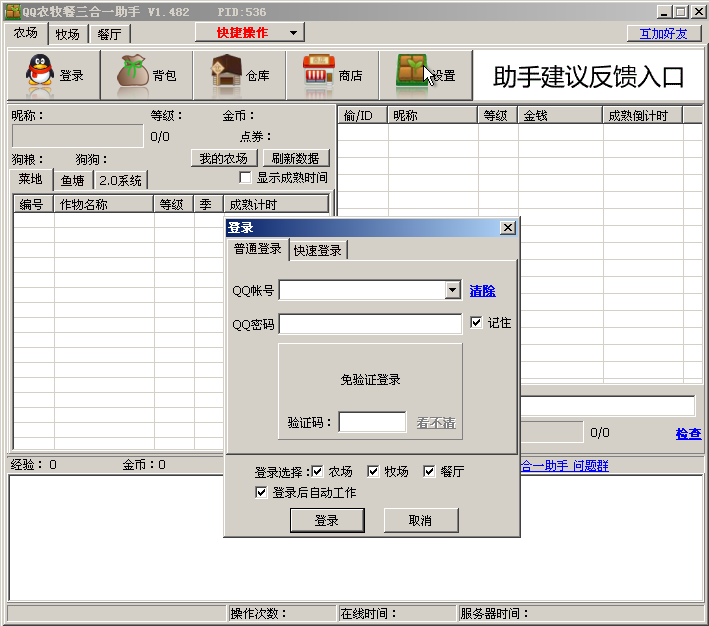Focus the 验证码 input field
Image resolution: width=709 pixels, height=626 pixels.
click(x=372, y=422)
